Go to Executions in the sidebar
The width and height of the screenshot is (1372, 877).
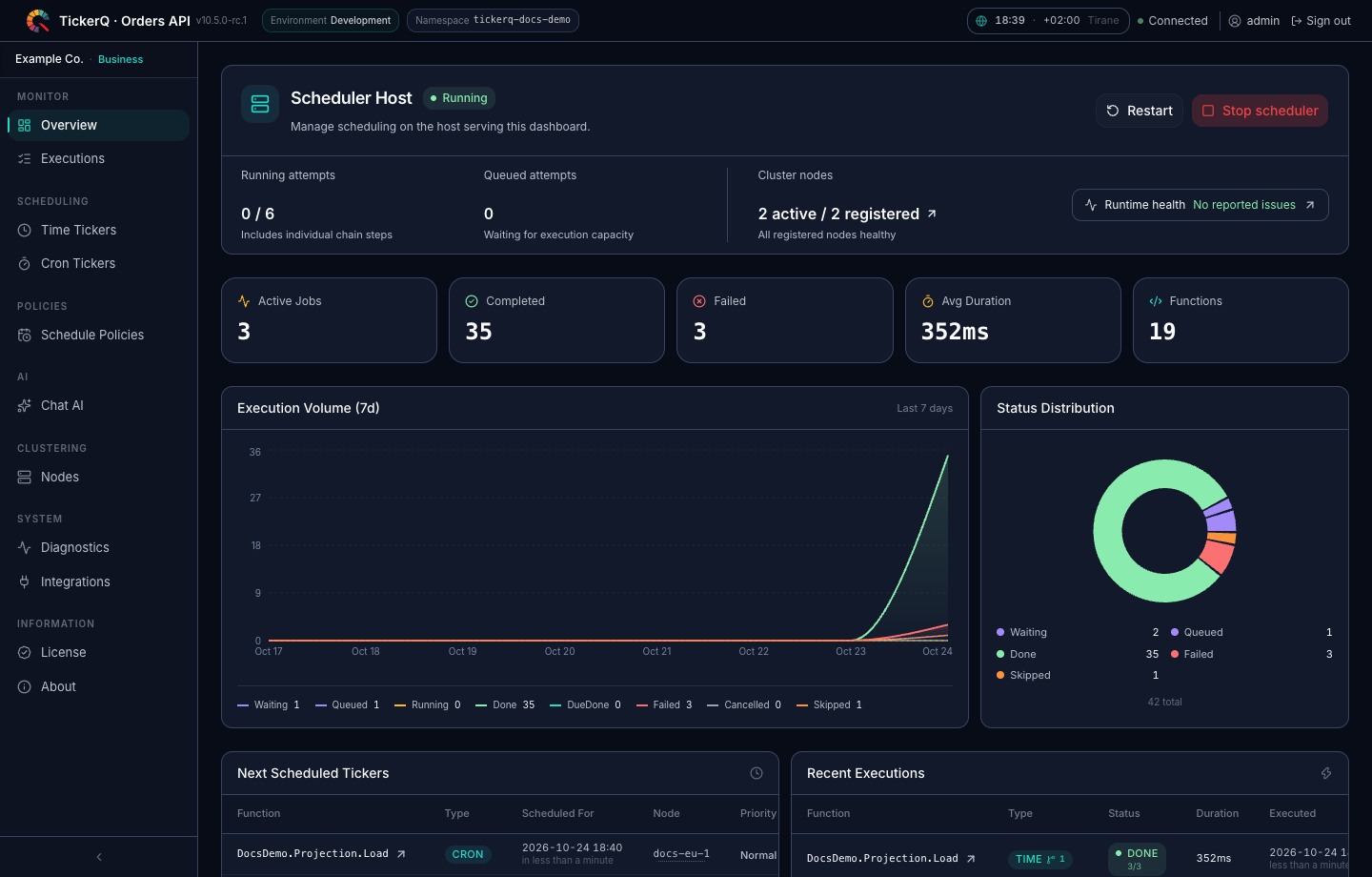pos(98,158)
